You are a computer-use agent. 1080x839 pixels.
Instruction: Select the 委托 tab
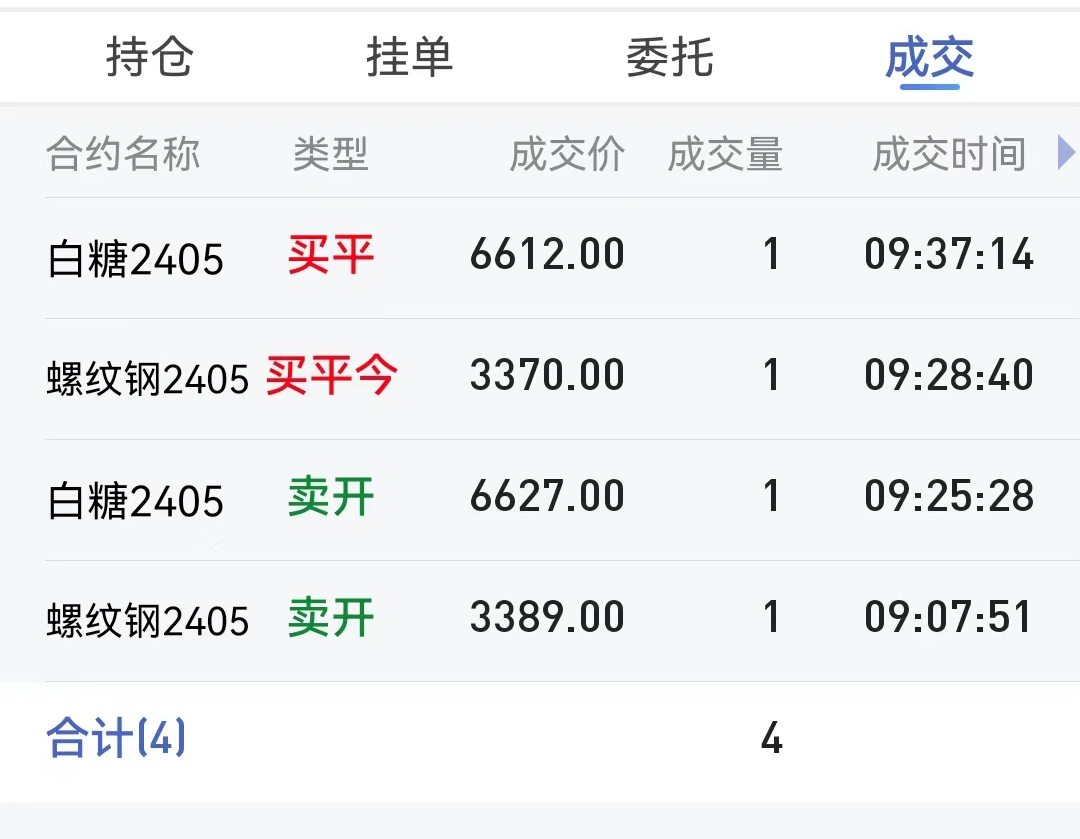tap(669, 57)
